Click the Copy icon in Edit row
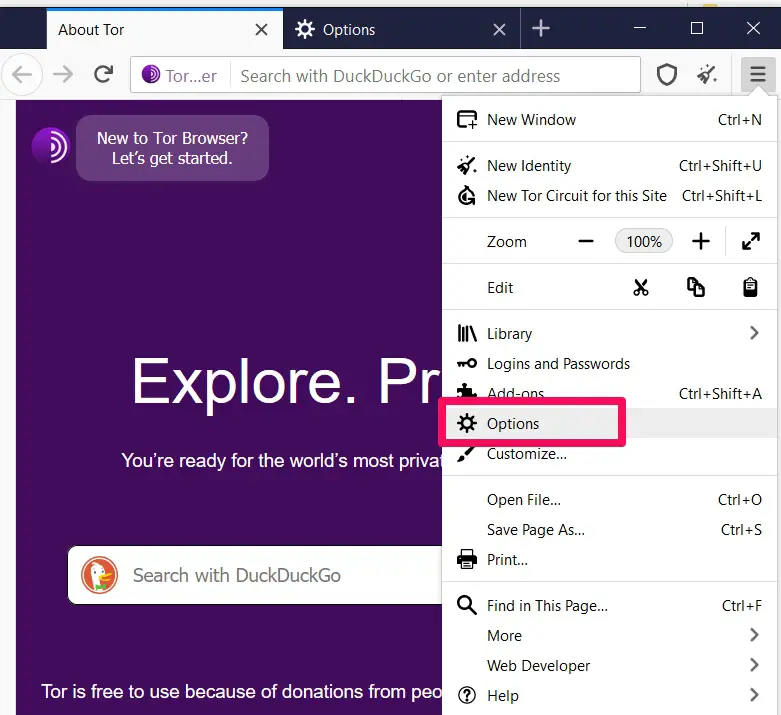 coord(696,287)
